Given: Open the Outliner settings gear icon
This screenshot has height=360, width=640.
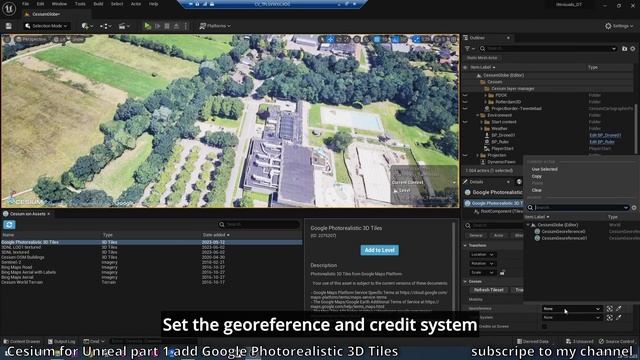Looking at the screenshot, I should 633,49.
